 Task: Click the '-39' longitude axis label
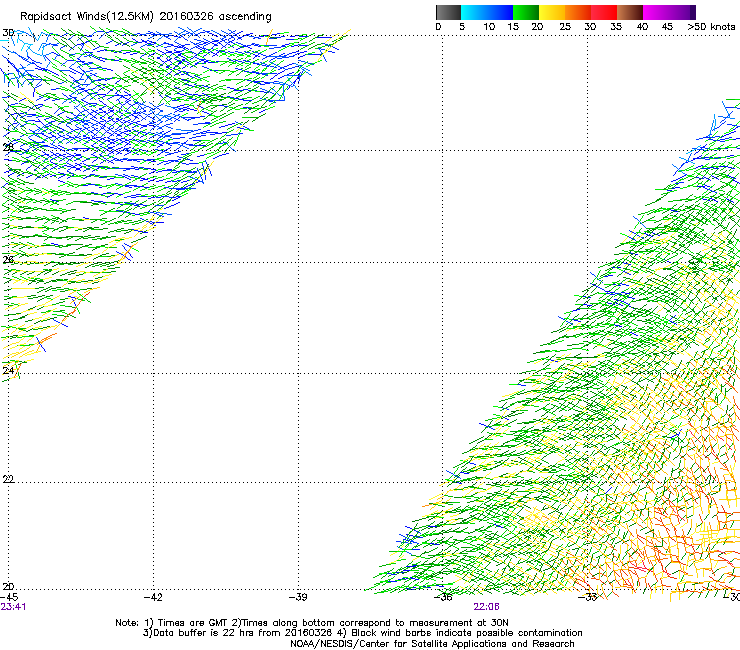(298, 597)
